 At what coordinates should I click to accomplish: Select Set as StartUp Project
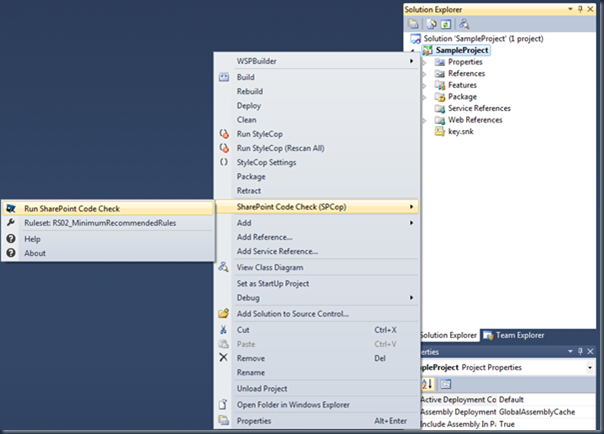pos(273,283)
